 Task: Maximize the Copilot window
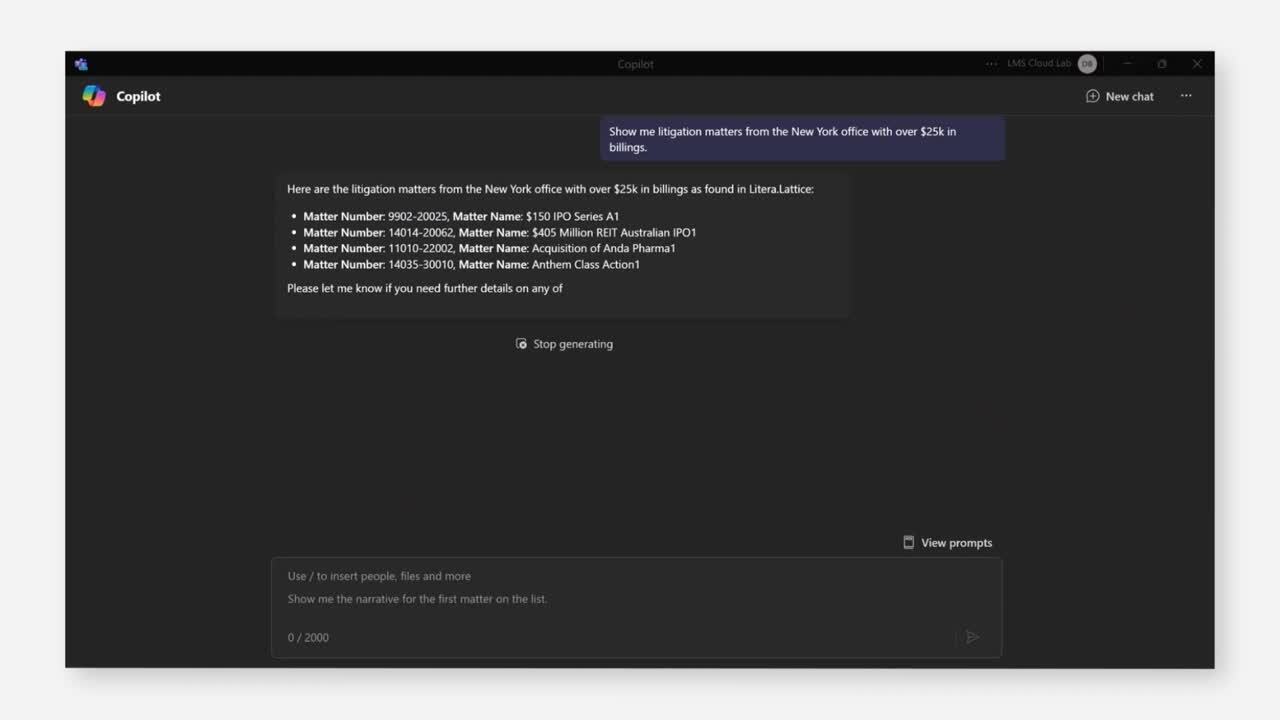(1162, 64)
